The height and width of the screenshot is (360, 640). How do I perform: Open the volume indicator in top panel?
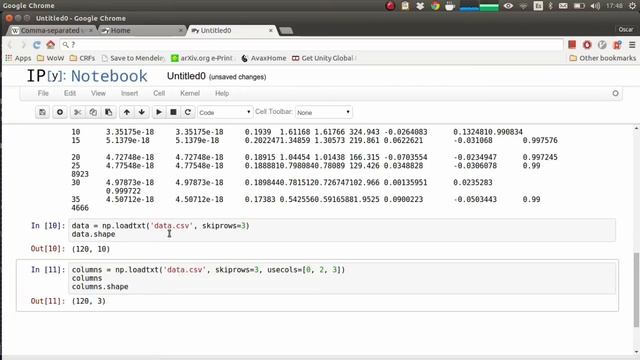tap(595, 6)
